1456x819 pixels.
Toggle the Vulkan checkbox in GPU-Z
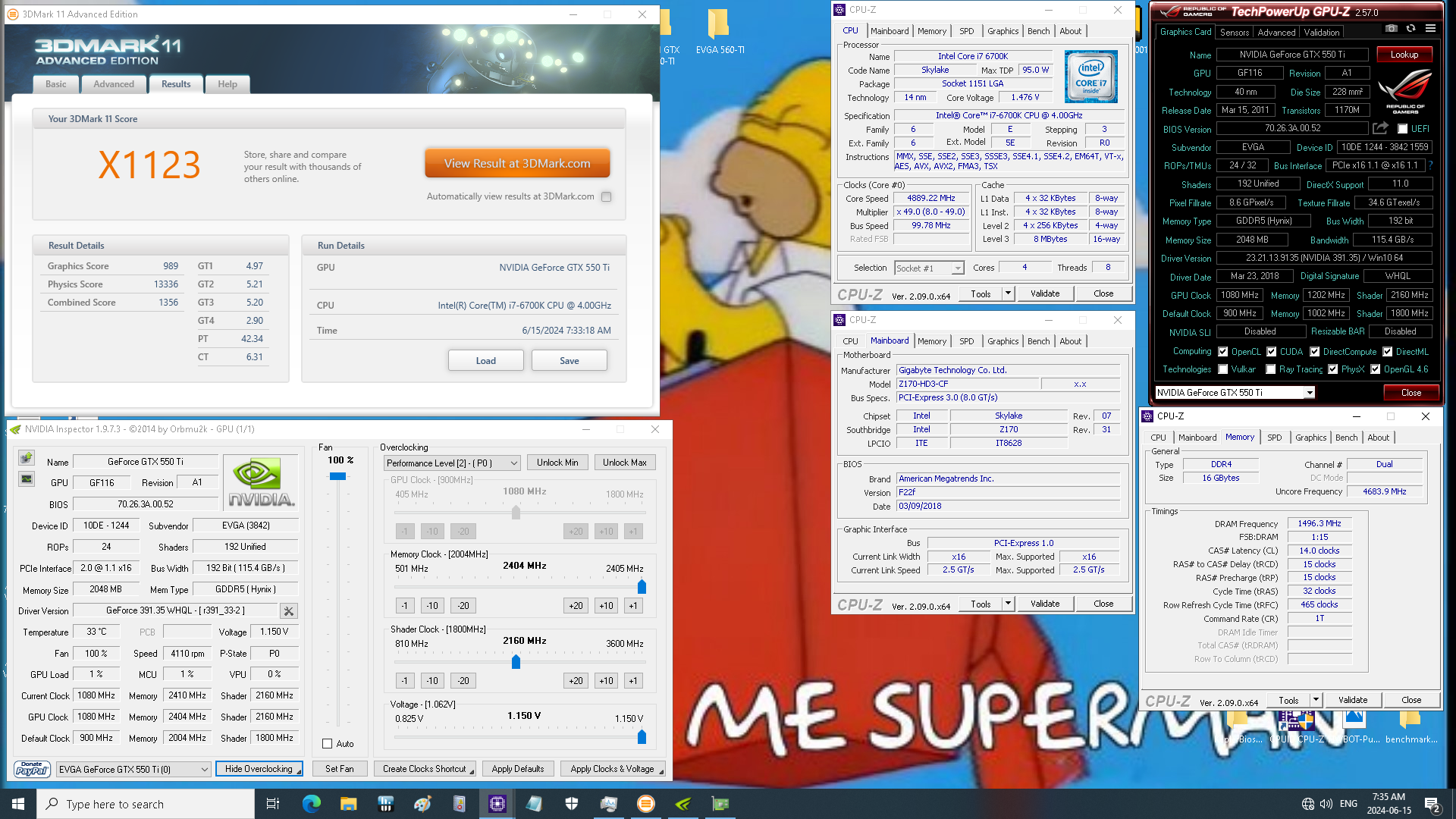click(1222, 369)
